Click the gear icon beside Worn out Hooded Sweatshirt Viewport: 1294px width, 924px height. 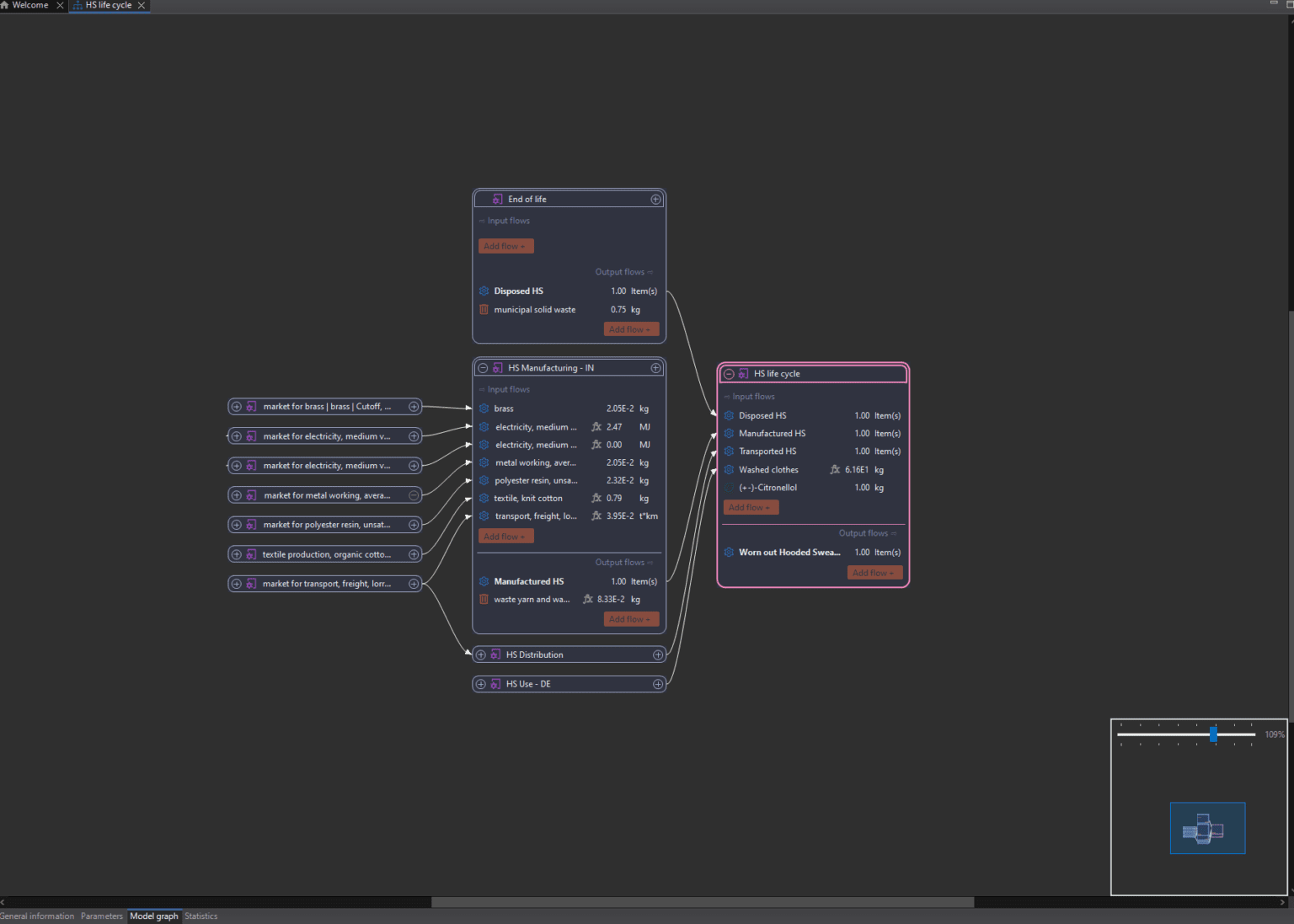click(729, 553)
